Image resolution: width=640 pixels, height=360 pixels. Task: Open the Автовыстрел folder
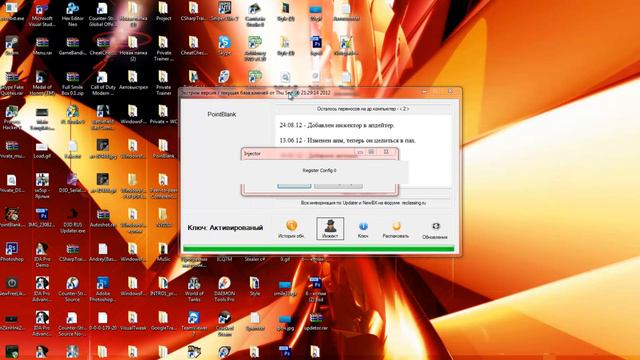click(133, 81)
